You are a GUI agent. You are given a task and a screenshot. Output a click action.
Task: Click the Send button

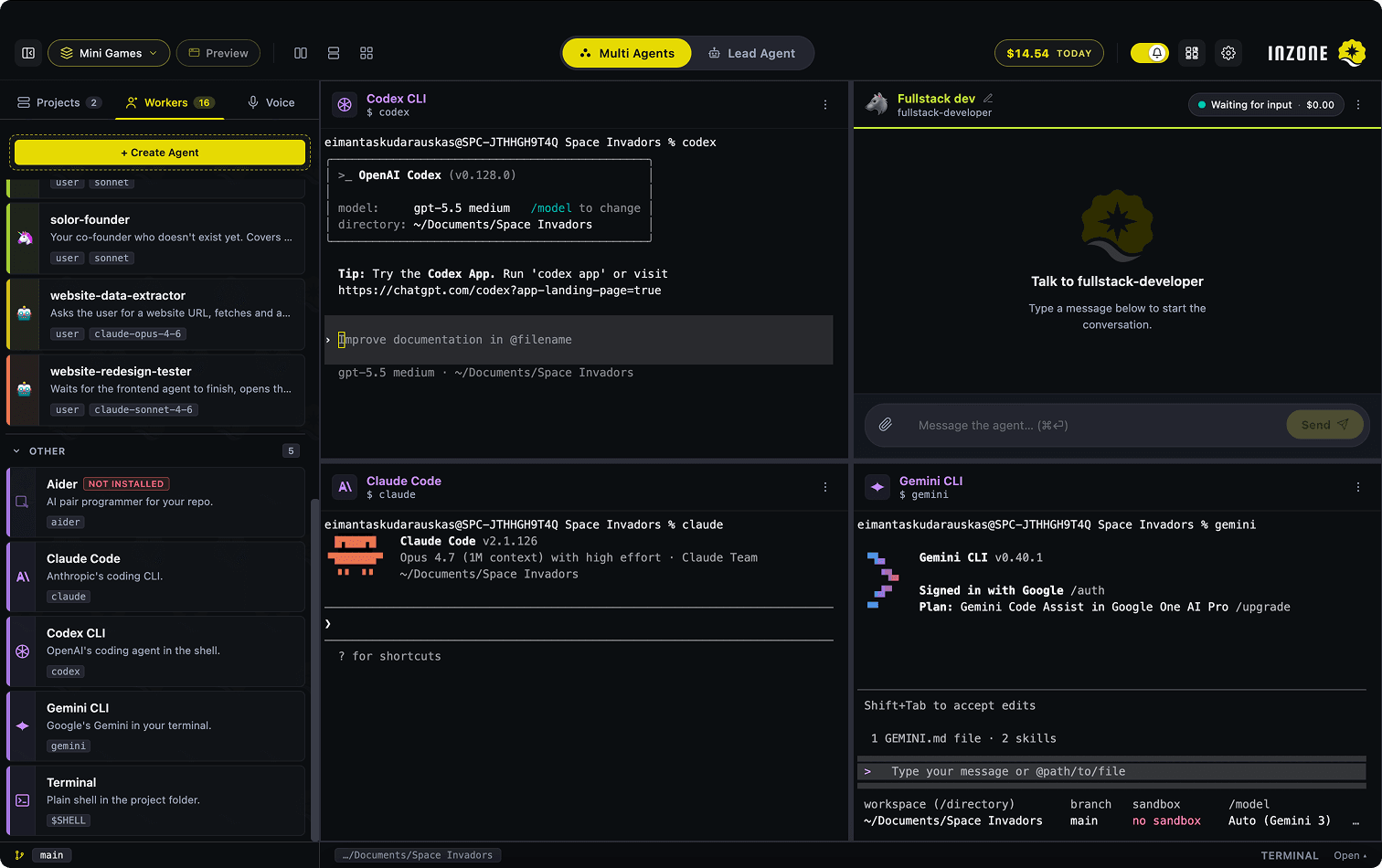coord(1325,425)
